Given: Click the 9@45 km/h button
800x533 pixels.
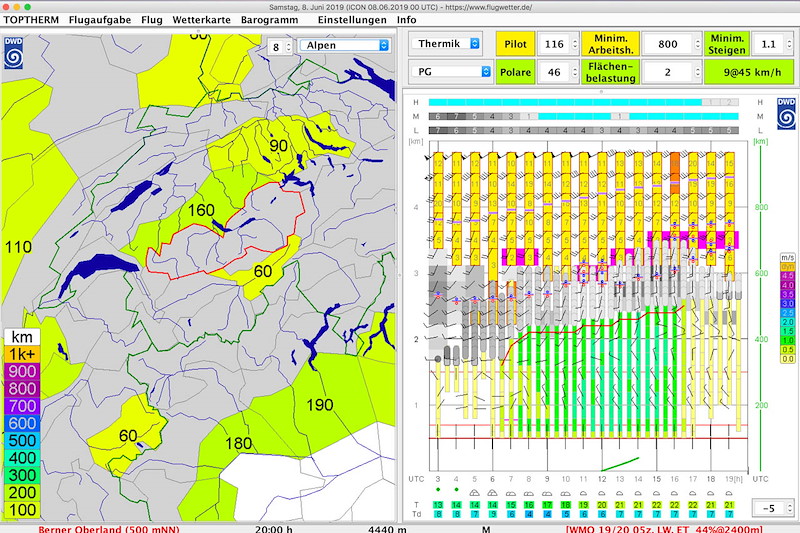Looking at the screenshot, I should coord(749,72).
